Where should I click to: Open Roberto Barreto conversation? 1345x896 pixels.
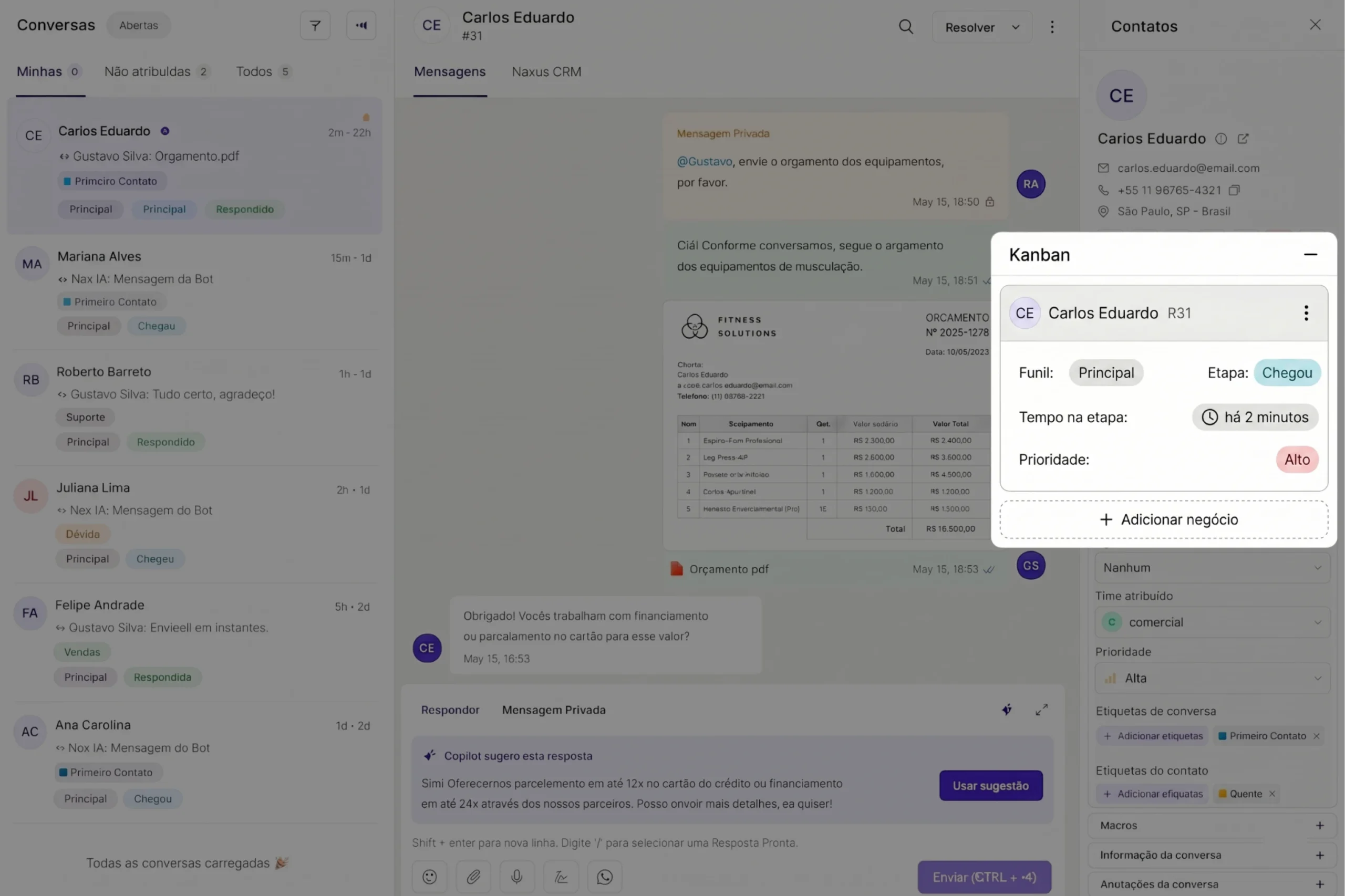pos(195,407)
